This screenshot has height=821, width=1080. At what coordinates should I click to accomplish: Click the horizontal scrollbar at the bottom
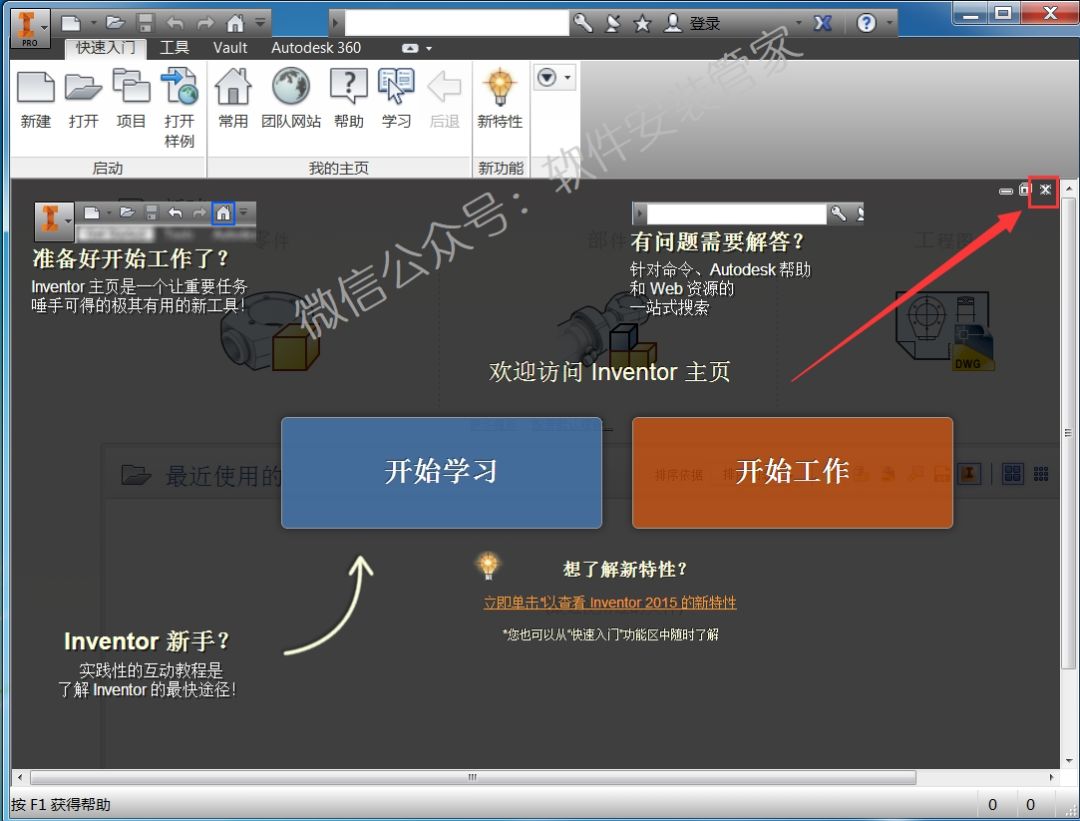tap(472, 778)
